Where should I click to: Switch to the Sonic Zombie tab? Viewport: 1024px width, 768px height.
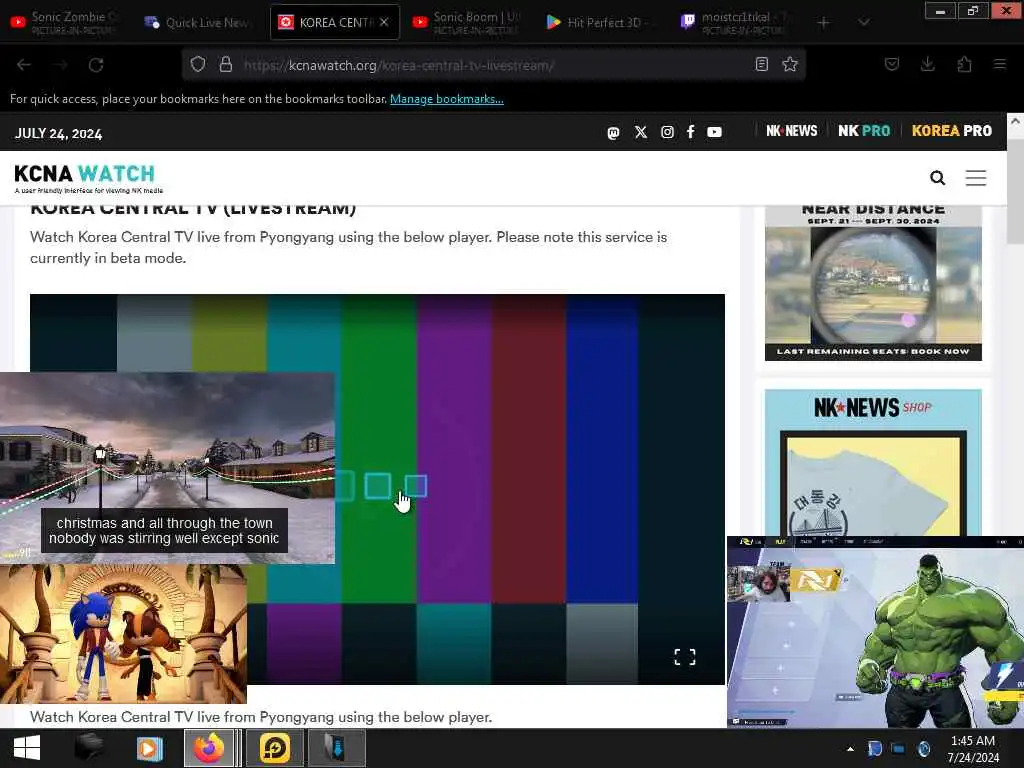(x=64, y=22)
